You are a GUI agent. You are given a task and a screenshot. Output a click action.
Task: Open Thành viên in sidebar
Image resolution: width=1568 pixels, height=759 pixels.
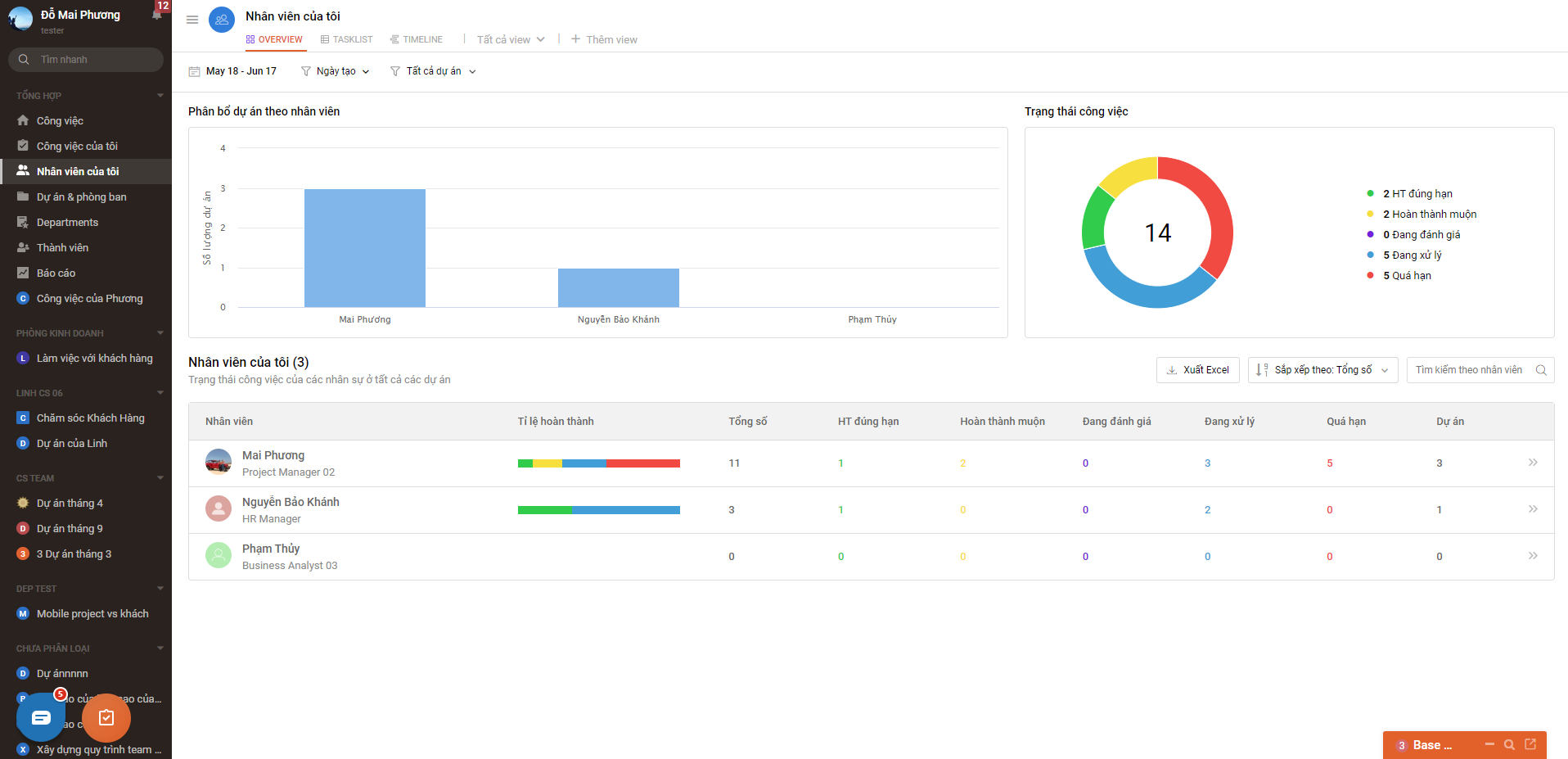pos(86,247)
